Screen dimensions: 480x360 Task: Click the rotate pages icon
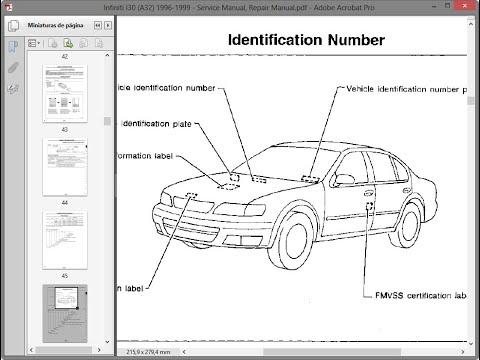point(84,43)
